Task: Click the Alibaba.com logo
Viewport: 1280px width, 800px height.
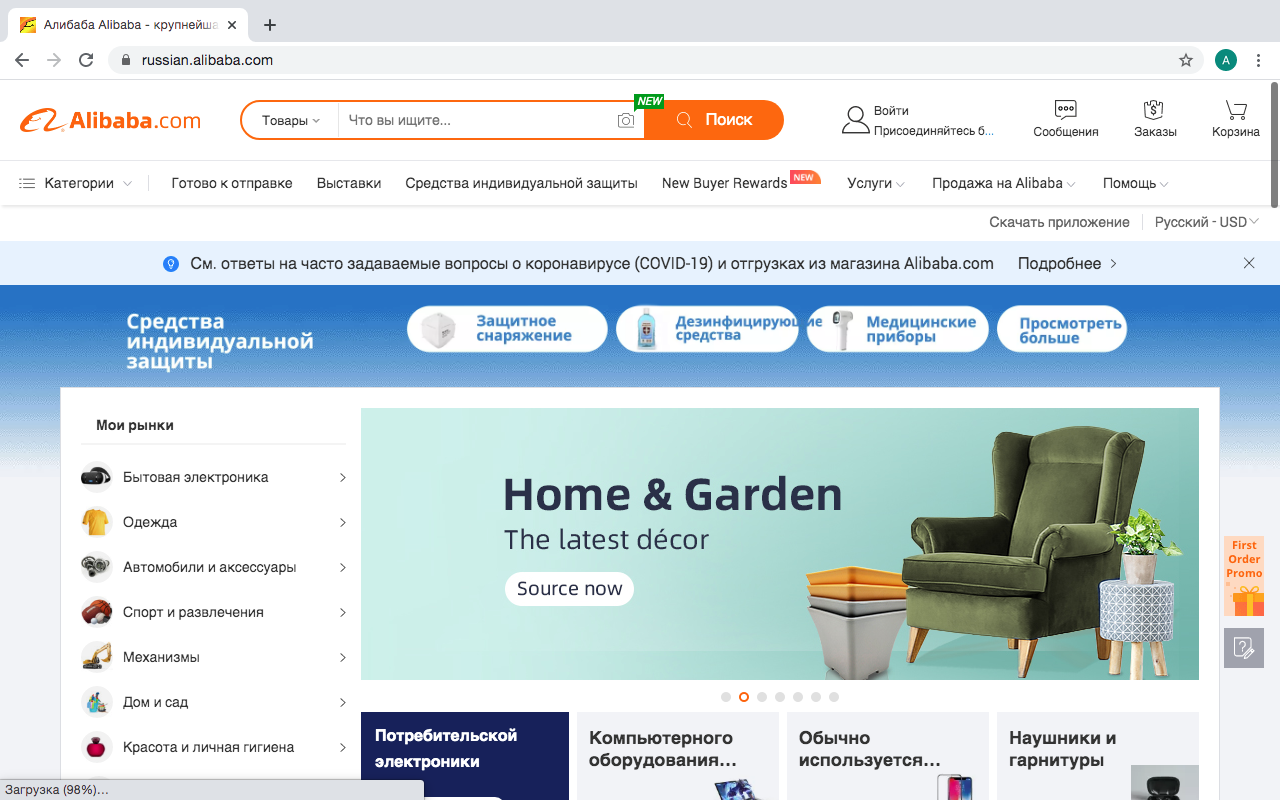Action: (110, 121)
